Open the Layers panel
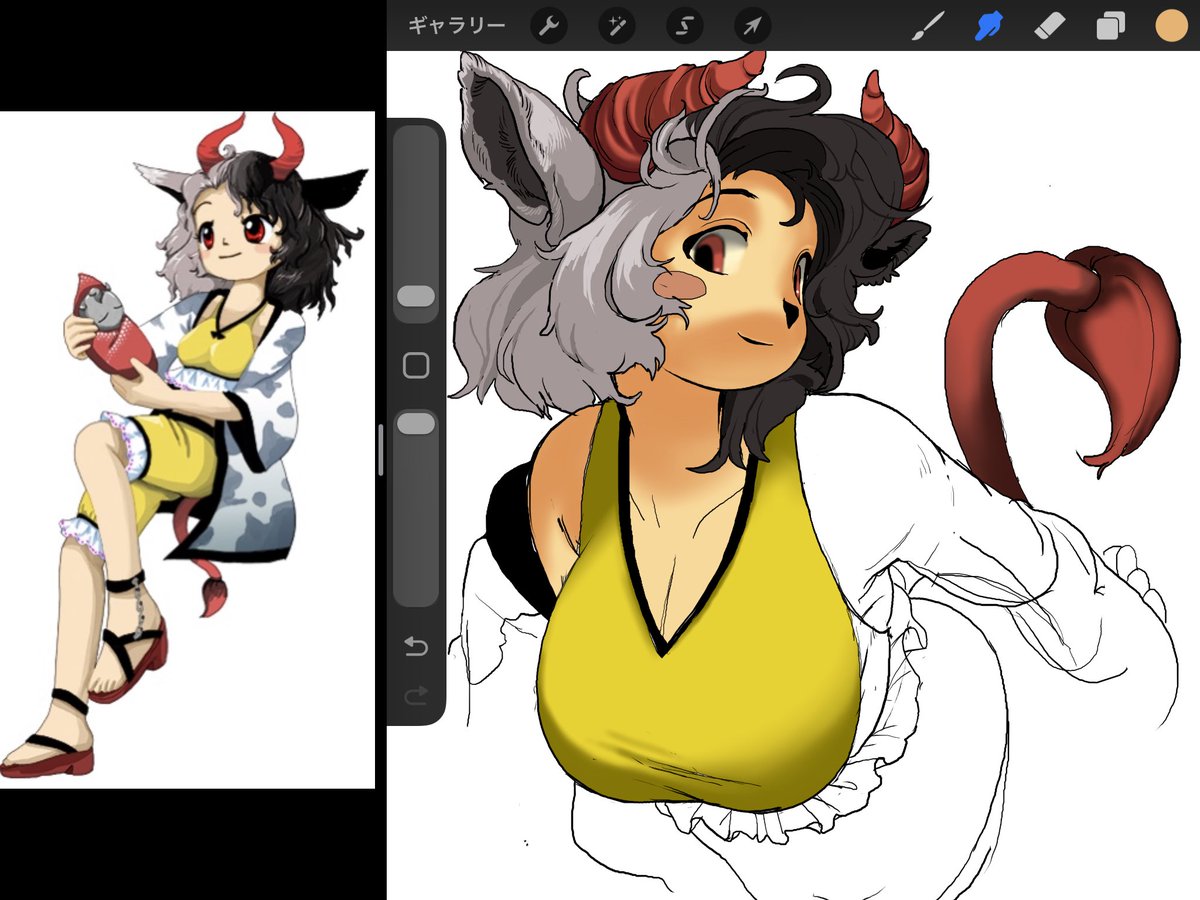Viewport: 1200px width, 900px height. click(1110, 26)
